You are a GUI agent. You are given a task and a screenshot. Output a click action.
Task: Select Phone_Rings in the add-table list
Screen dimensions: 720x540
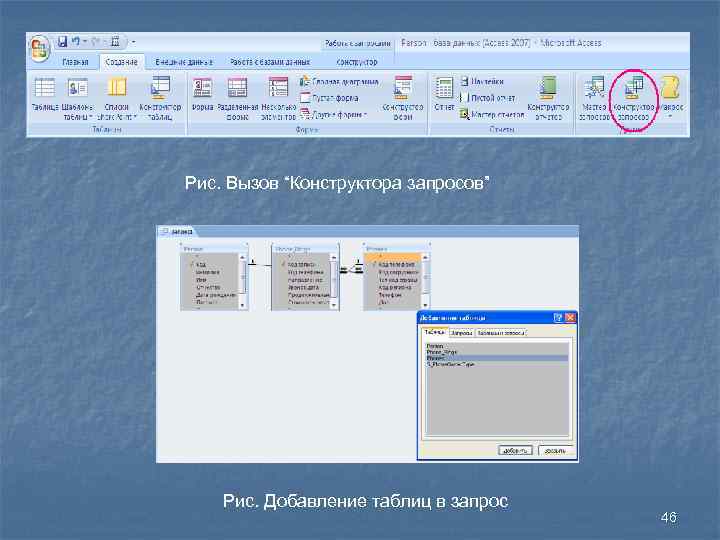[x=497, y=352]
